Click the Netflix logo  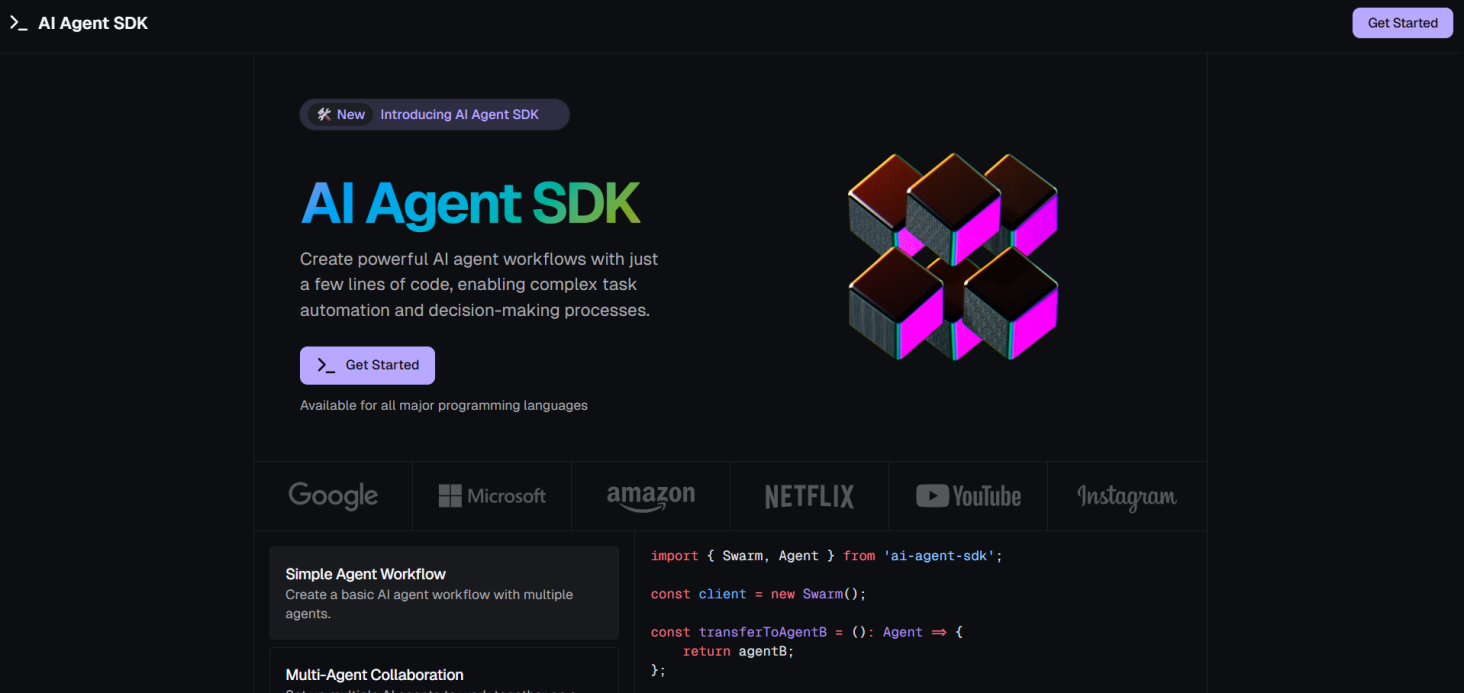[x=809, y=496]
